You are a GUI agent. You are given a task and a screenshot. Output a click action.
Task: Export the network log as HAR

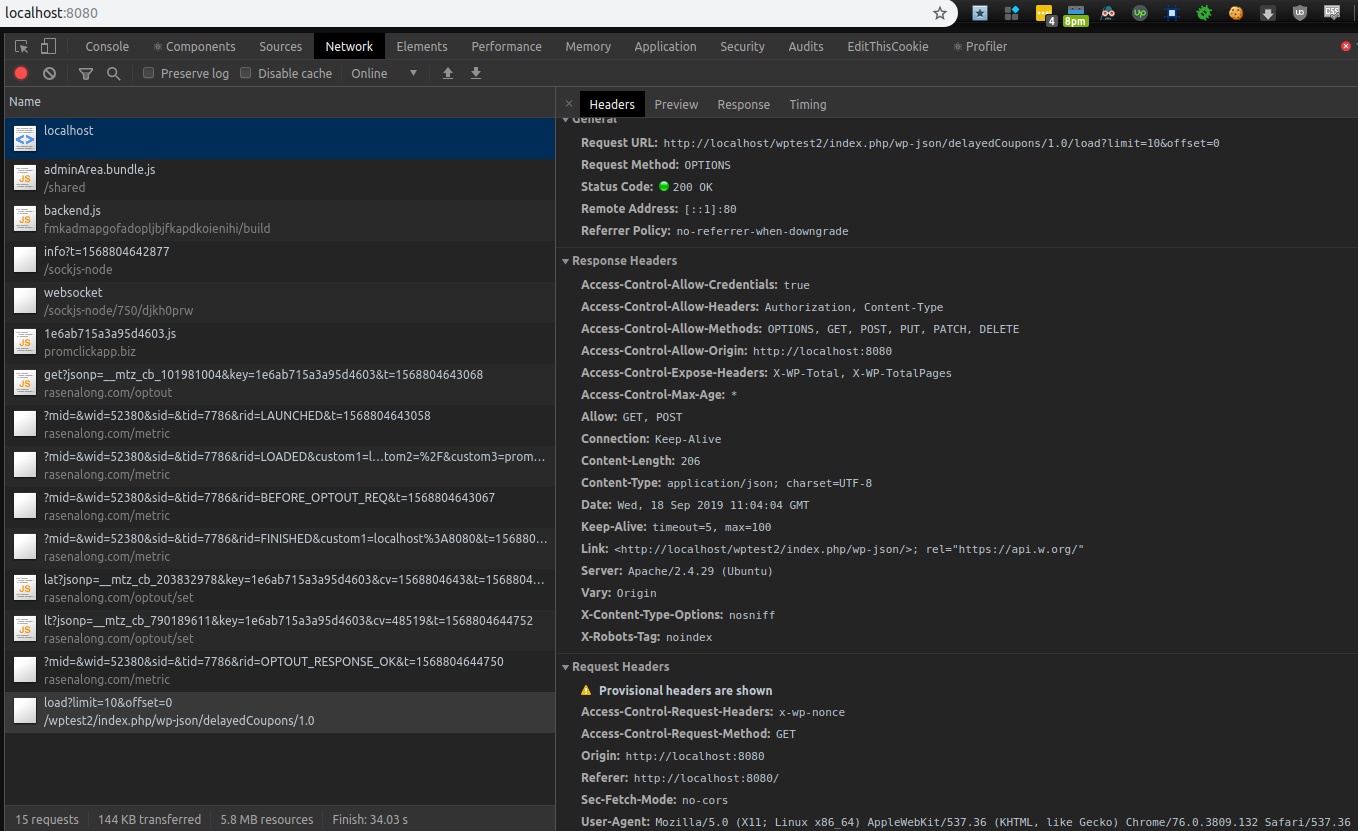click(475, 73)
